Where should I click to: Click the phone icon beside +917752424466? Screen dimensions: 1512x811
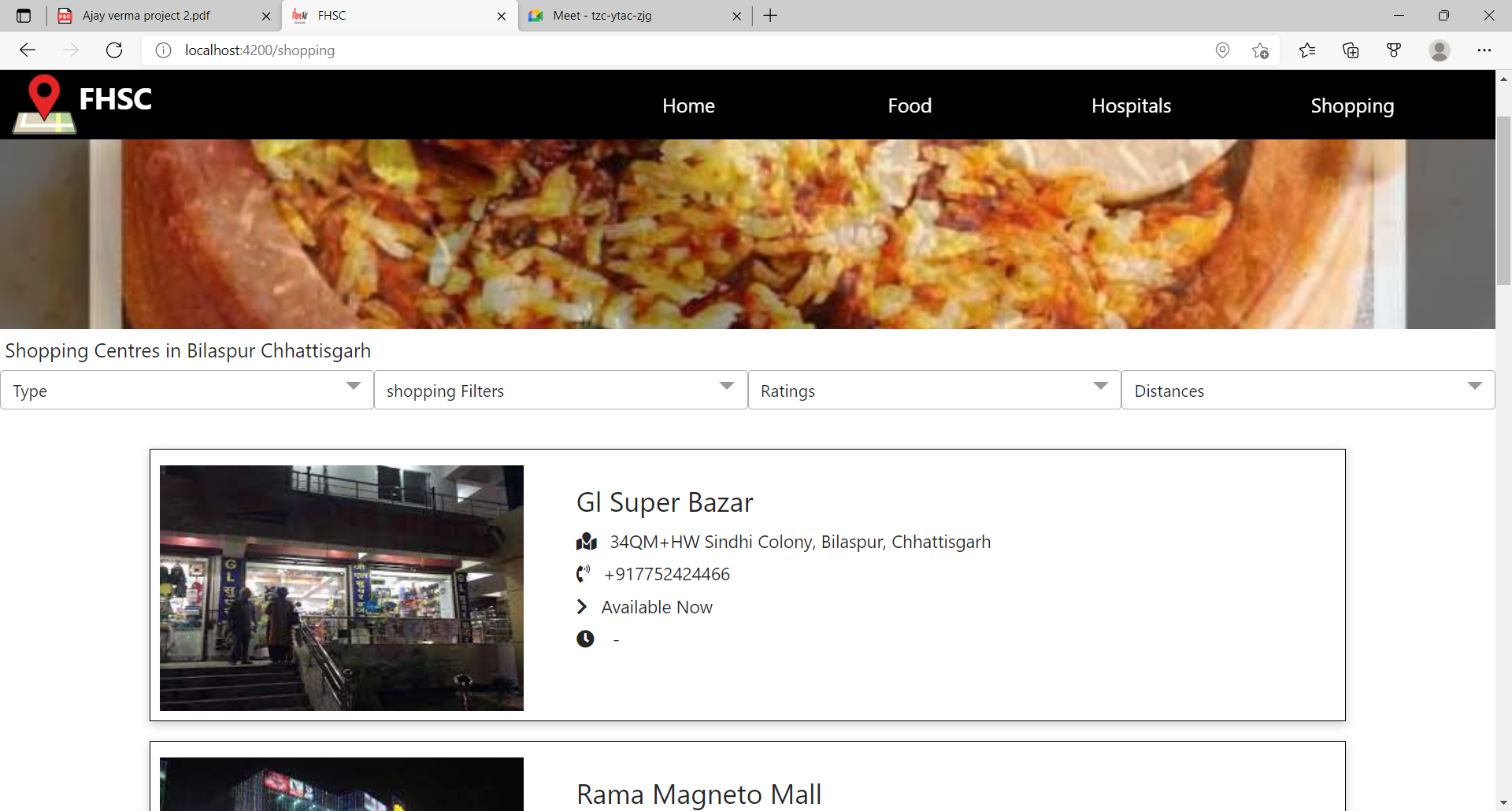[x=584, y=573]
